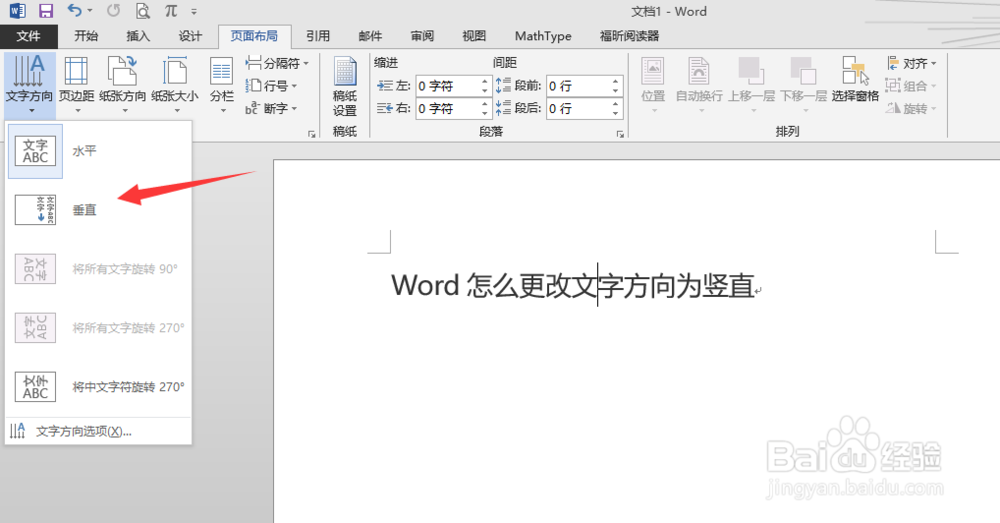Switch to the 开始 tab
This screenshot has height=523, width=1000.
pos(85,36)
